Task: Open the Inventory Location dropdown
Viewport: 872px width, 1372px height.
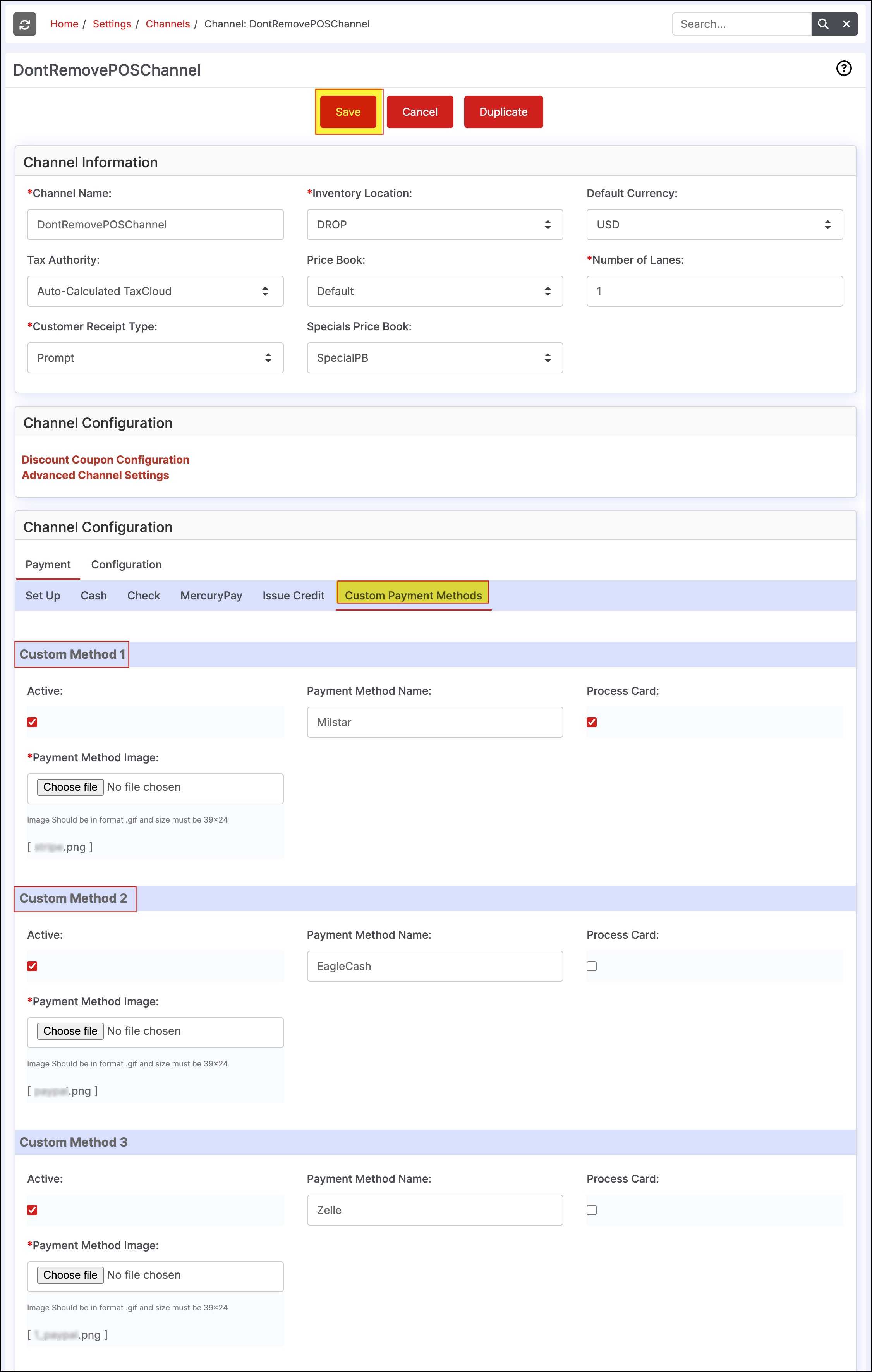Action: (434, 225)
